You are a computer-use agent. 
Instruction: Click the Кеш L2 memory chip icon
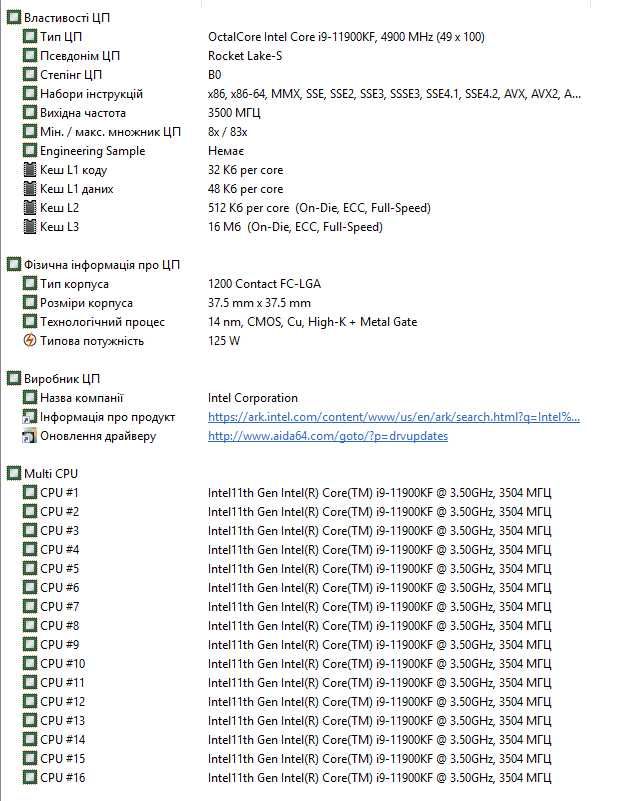[30, 208]
